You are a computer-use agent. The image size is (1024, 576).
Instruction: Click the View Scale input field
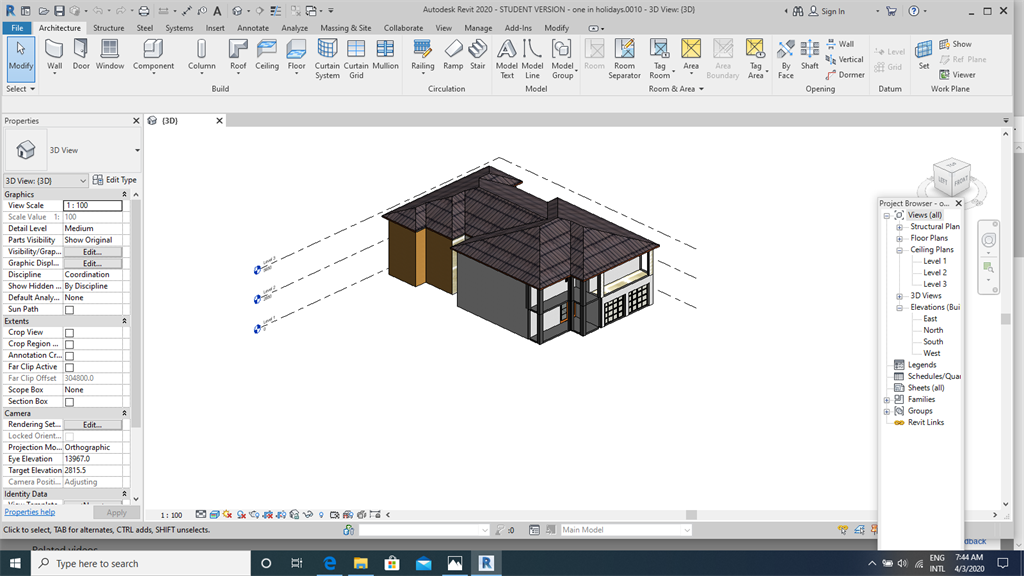coord(92,206)
